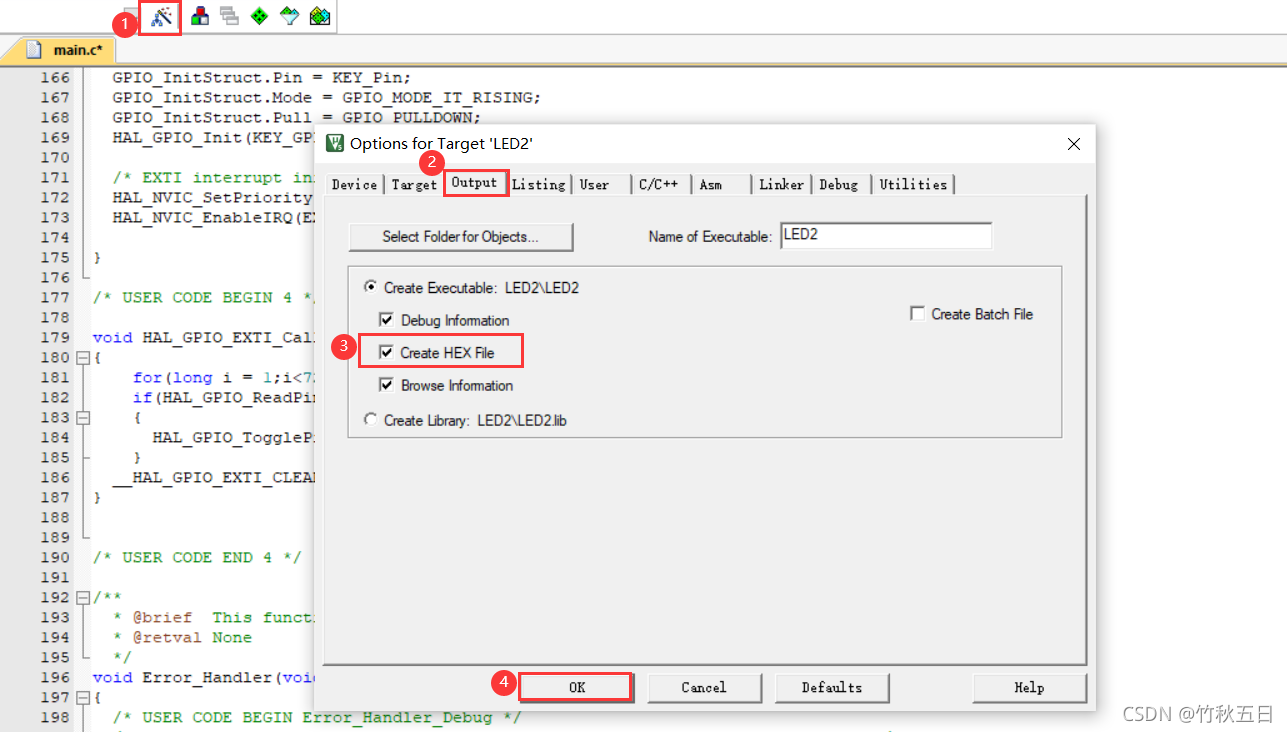Click the Name of Executable input field
1287x732 pixels.
(886, 236)
